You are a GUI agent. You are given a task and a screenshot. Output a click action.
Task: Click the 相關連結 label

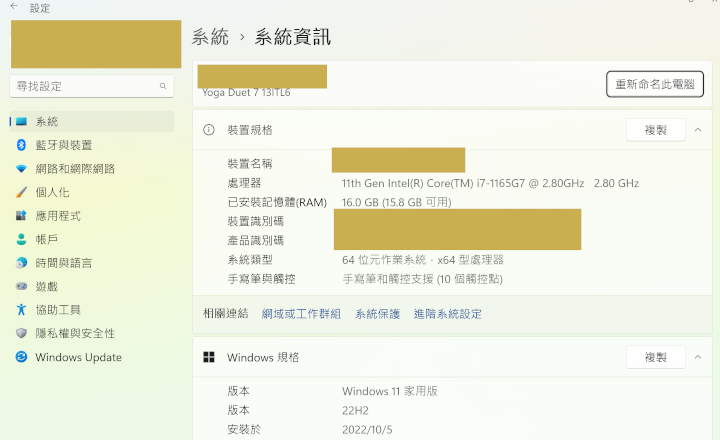click(x=225, y=314)
